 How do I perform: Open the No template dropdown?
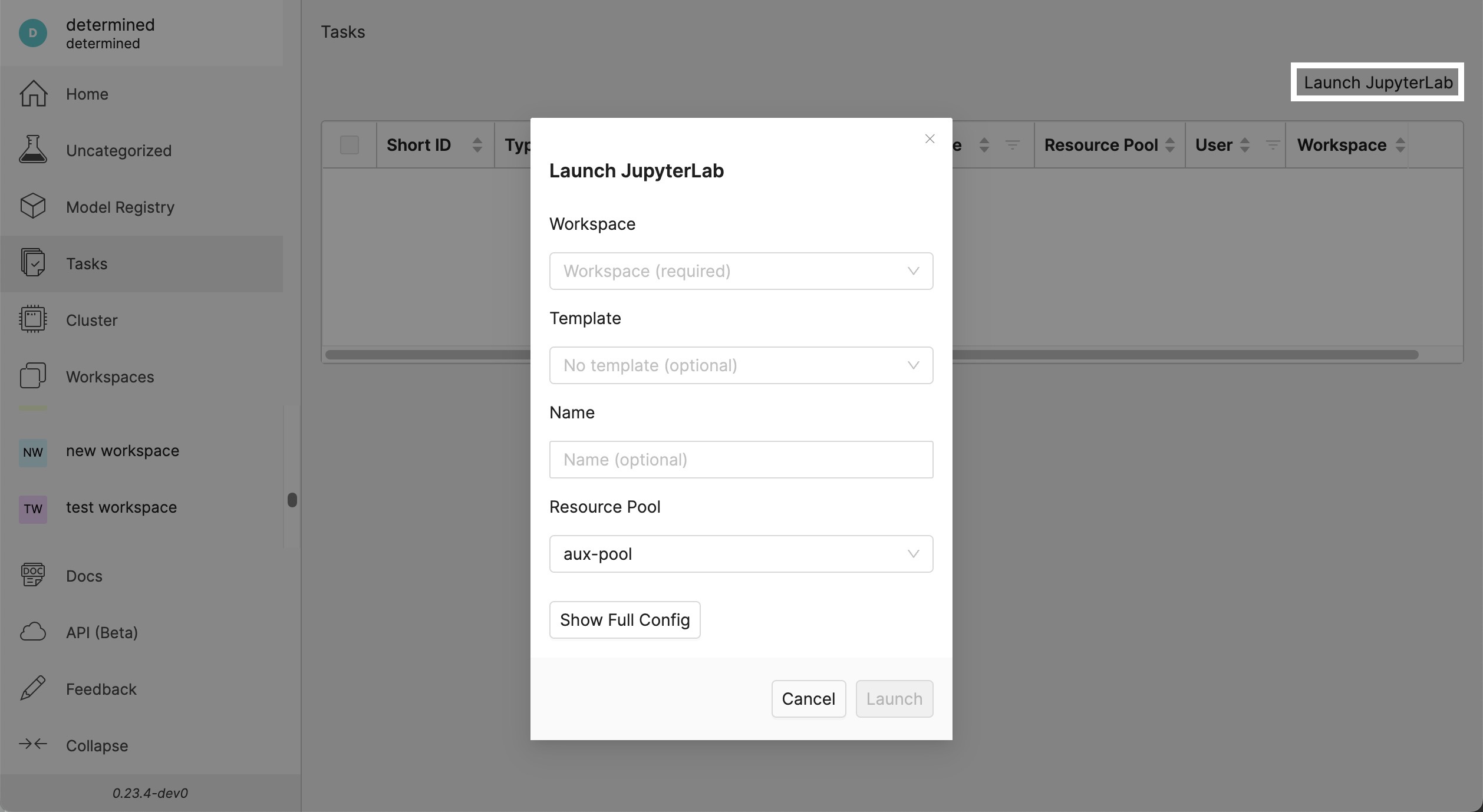click(741, 365)
